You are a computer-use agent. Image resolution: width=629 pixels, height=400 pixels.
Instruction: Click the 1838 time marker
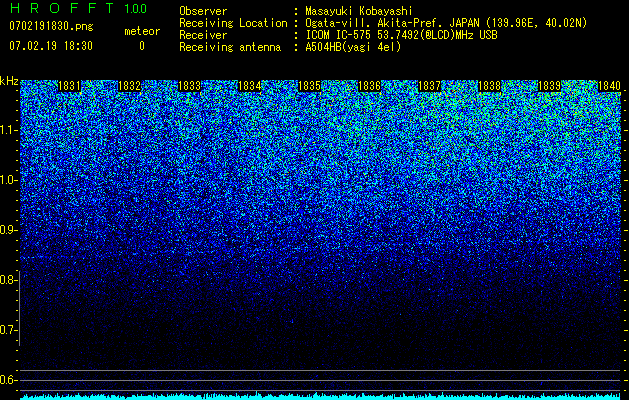coord(490,86)
